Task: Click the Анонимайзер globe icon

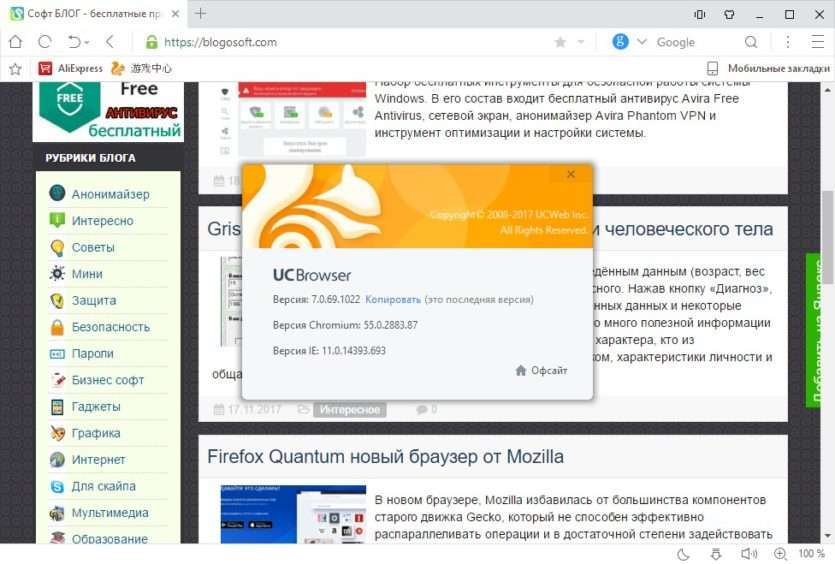Action: [x=57, y=193]
